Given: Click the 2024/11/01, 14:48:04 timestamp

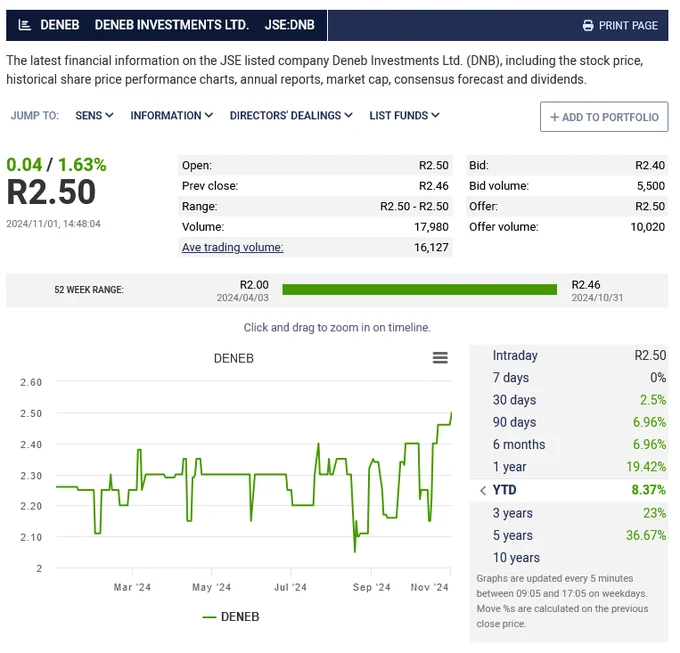Looking at the screenshot, I should 53,224.
